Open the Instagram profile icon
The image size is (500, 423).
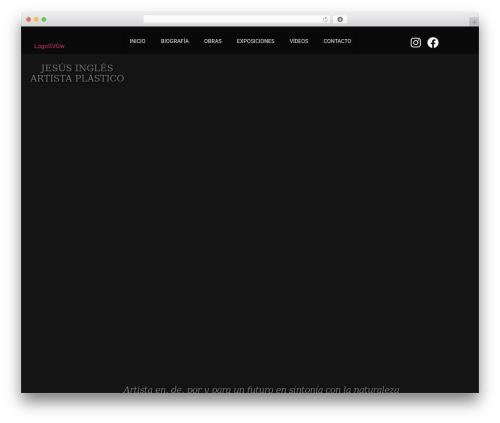415,42
